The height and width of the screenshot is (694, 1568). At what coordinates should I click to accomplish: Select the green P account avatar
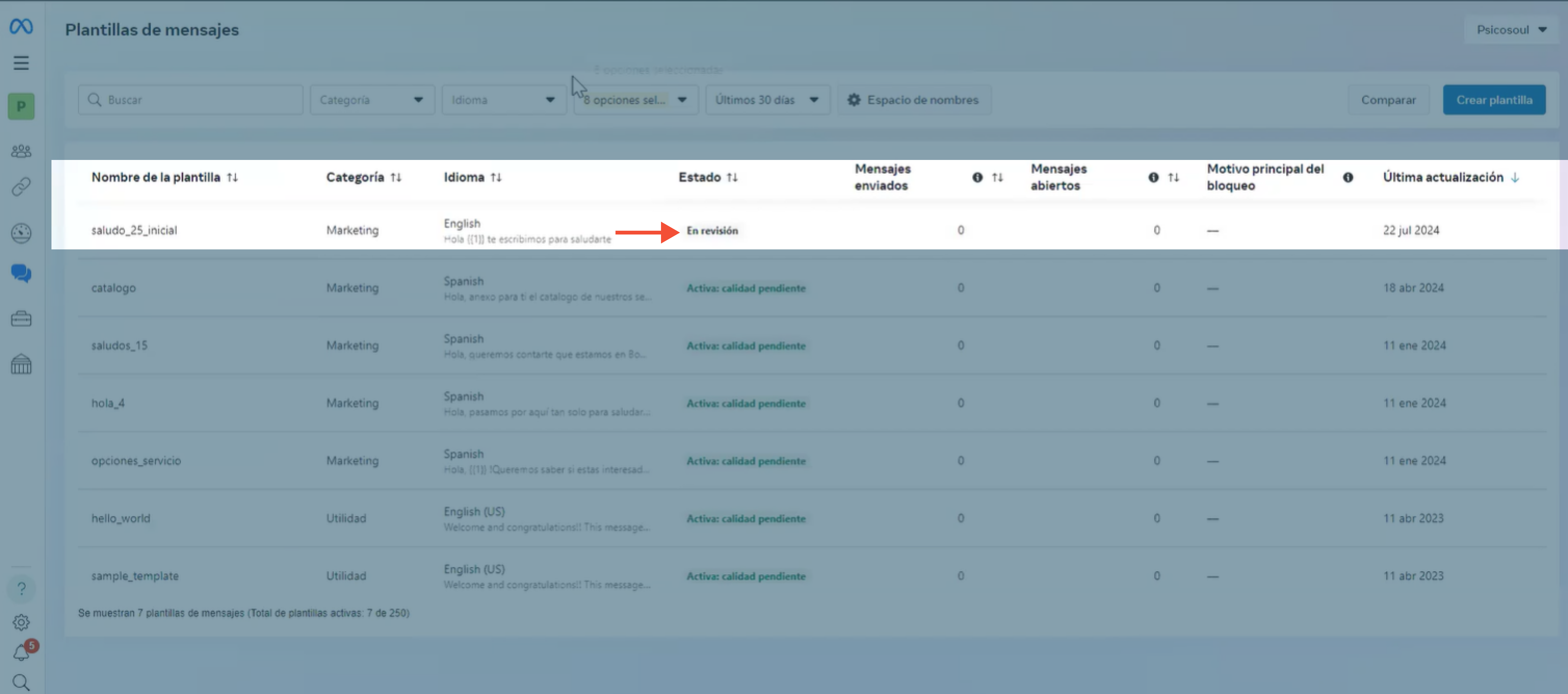pos(21,107)
